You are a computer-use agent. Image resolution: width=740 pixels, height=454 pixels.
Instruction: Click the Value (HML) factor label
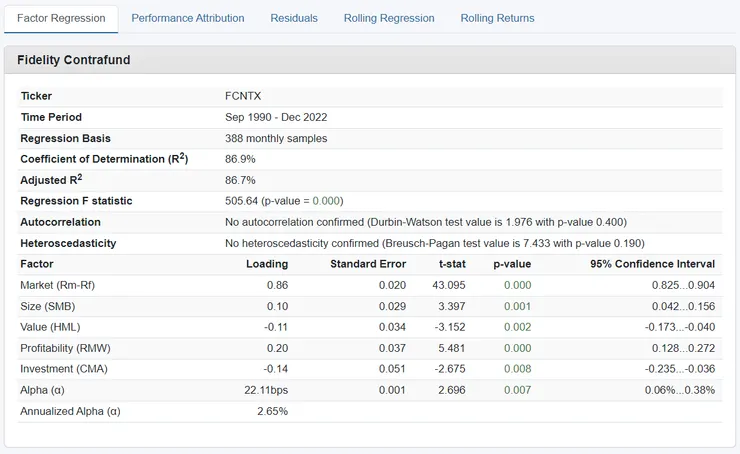pos(51,327)
